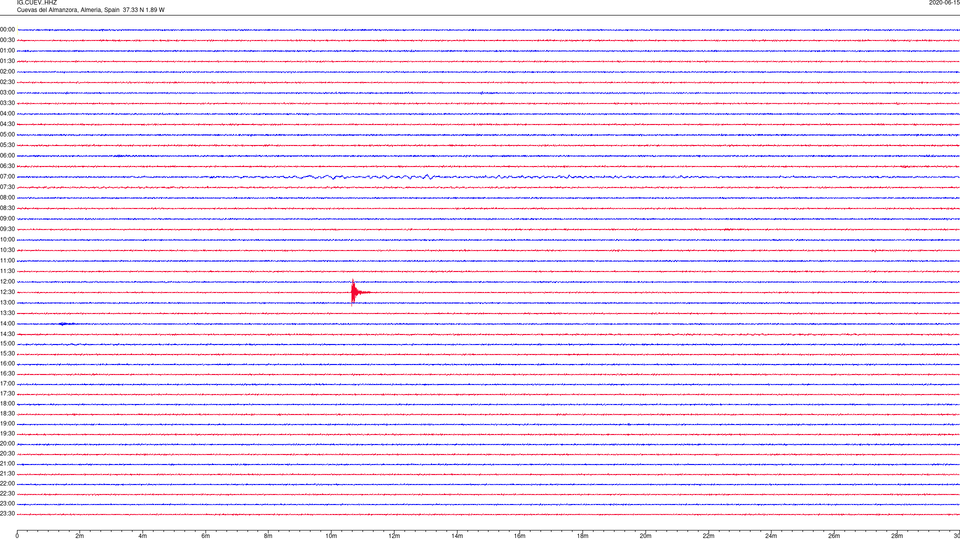Click the station code IG.CUEV..HHZ header
The image size is (960, 540).
point(37,2)
